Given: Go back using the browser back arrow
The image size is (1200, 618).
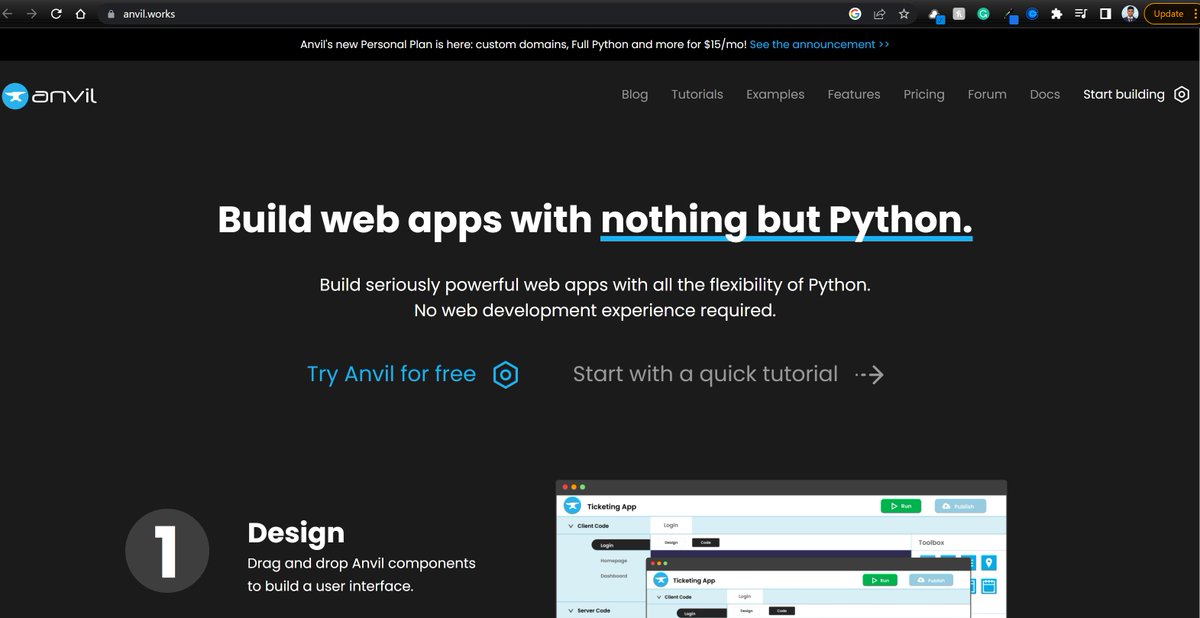Looking at the screenshot, I should [x=8, y=14].
